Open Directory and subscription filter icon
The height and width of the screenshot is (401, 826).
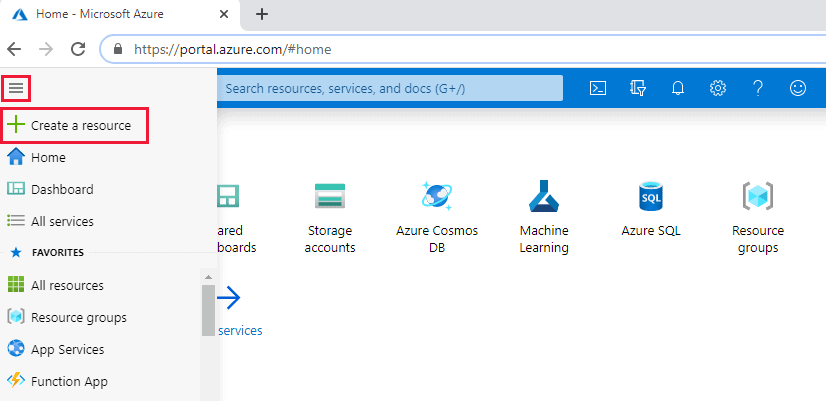coord(637,88)
